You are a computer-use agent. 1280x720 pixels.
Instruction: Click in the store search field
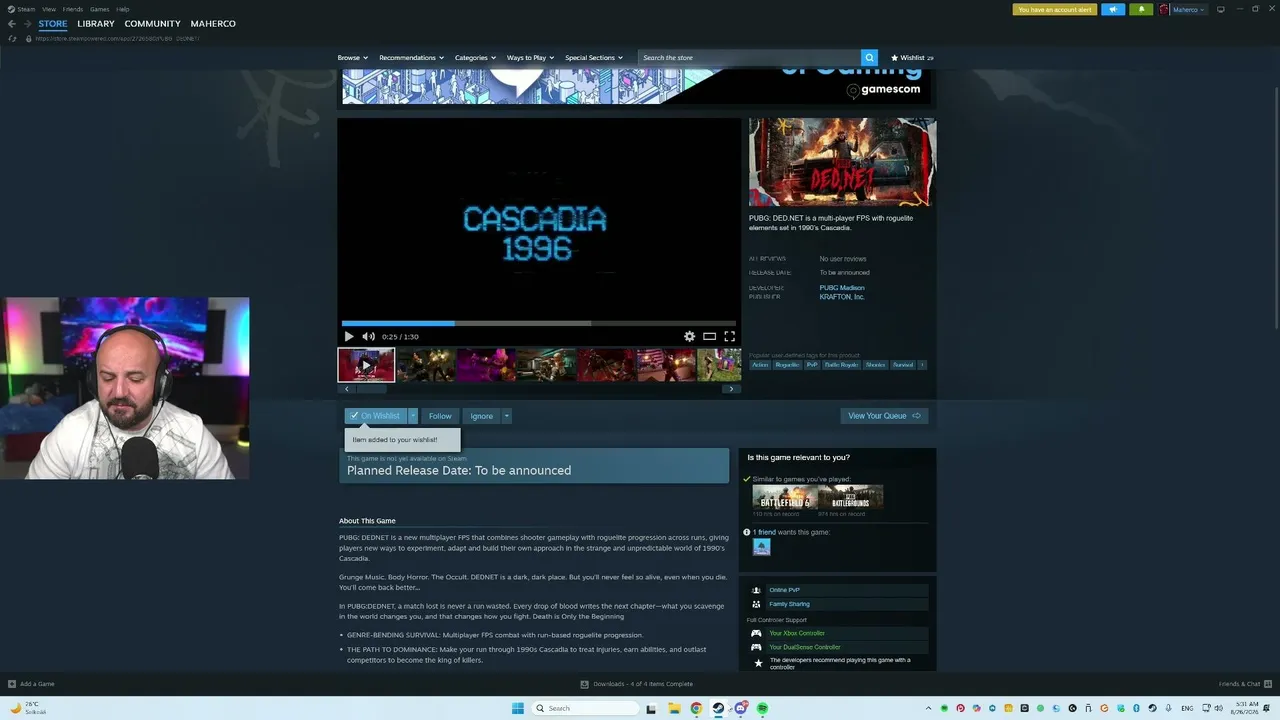pyautogui.click(x=749, y=58)
